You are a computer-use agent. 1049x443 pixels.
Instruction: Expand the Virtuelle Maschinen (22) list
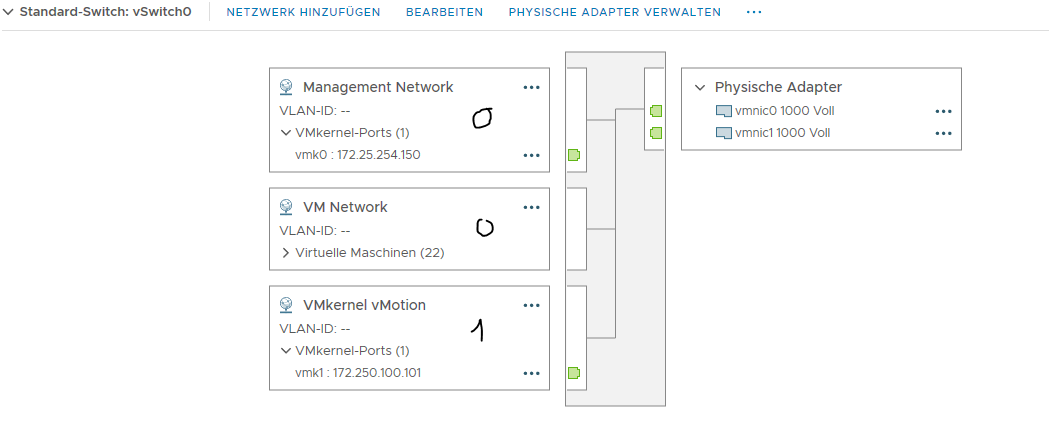pos(286,252)
